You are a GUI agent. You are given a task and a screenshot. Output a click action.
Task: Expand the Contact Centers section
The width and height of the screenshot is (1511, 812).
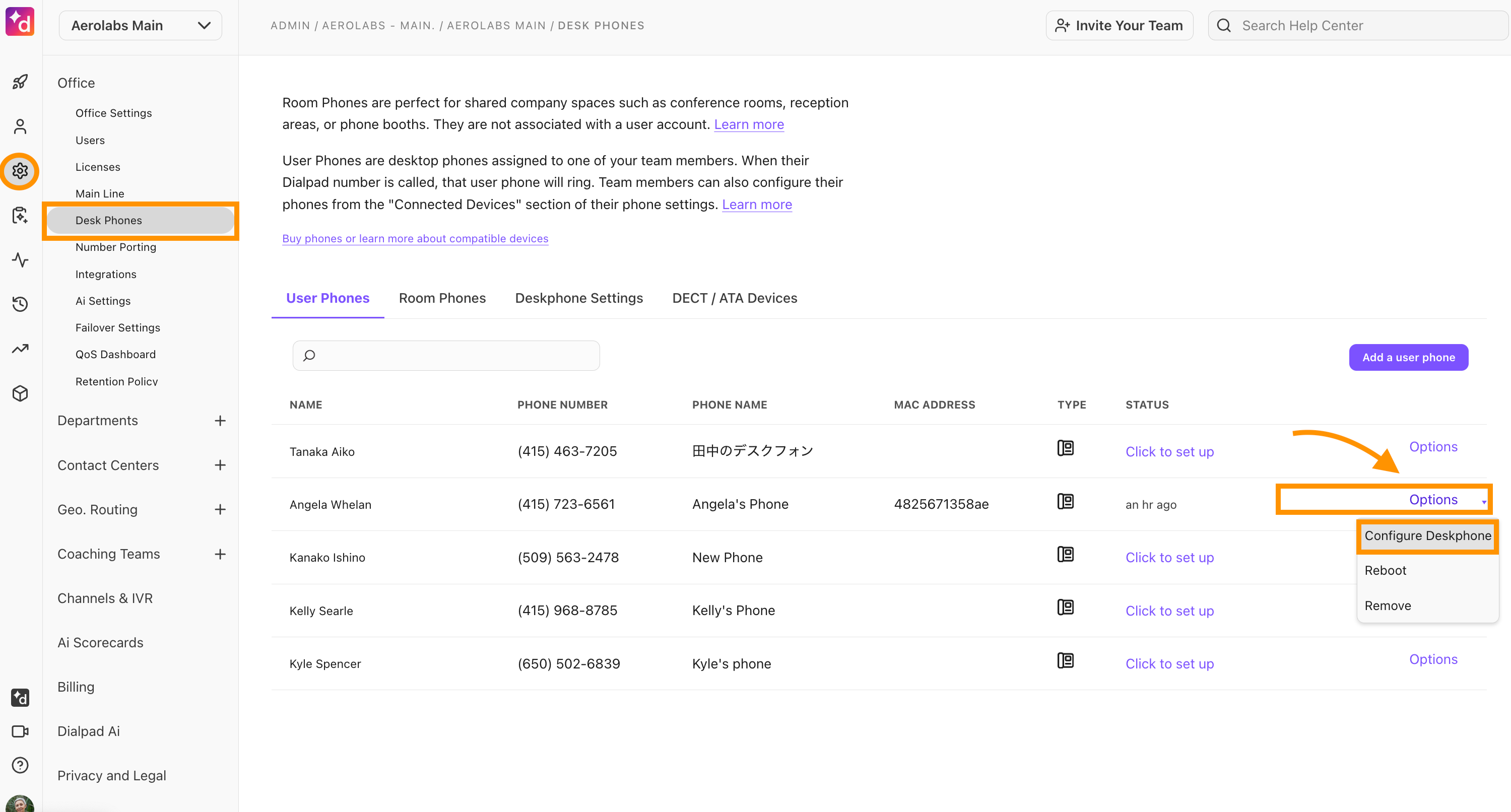[x=220, y=465]
